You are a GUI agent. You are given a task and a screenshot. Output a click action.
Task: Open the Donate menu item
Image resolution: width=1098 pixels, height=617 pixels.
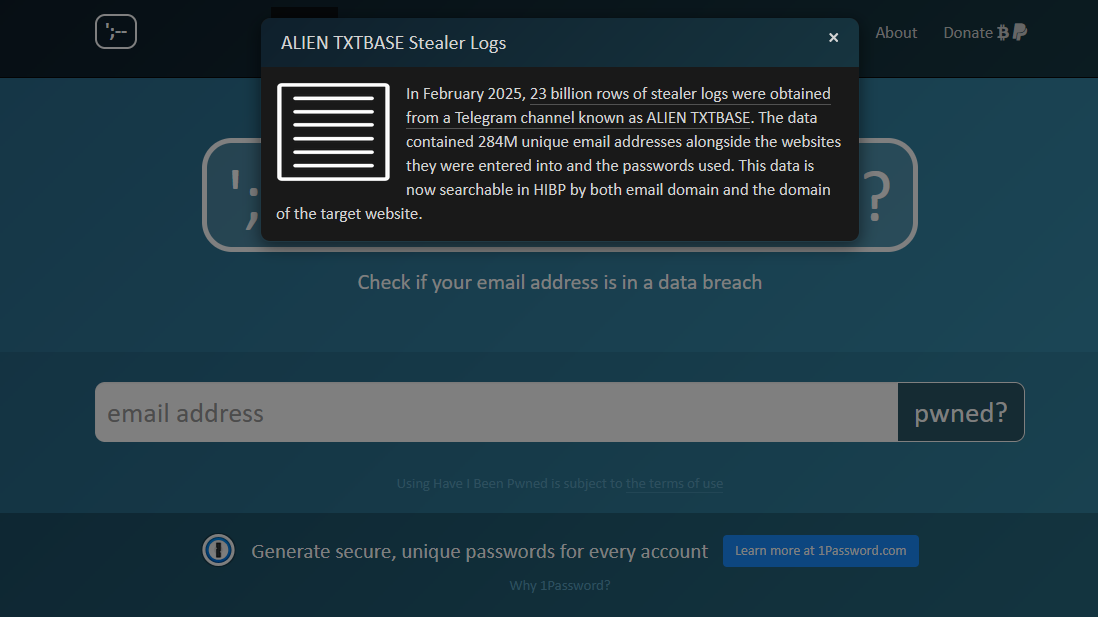point(967,33)
